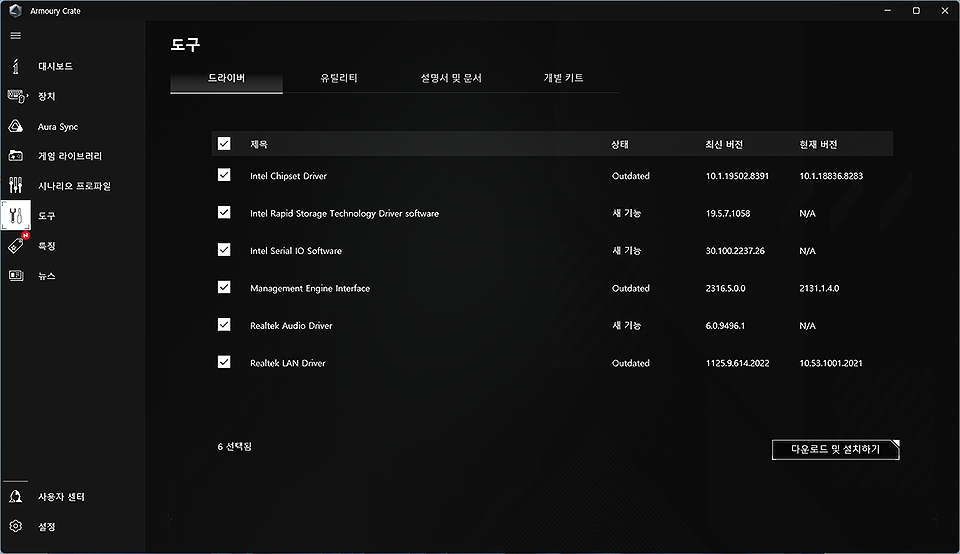This screenshot has width=960, height=554.
Task: Toggle the hamburger menu icon
Action: click(x=15, y=35)
